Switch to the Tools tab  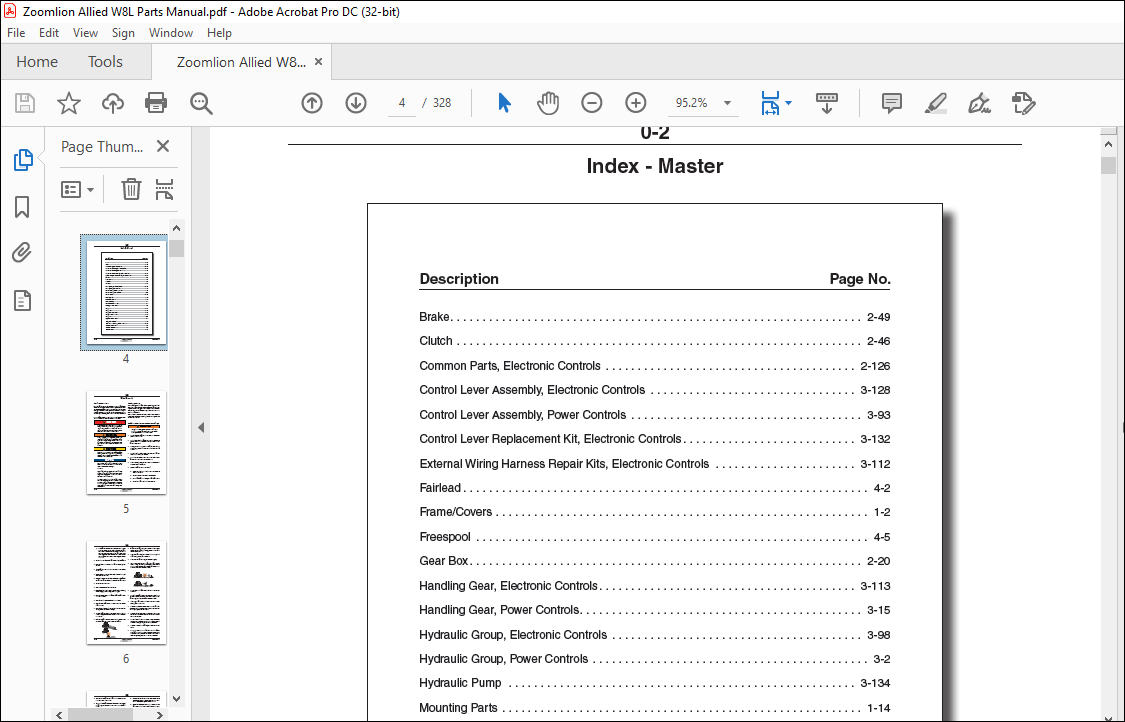[105, 62]
